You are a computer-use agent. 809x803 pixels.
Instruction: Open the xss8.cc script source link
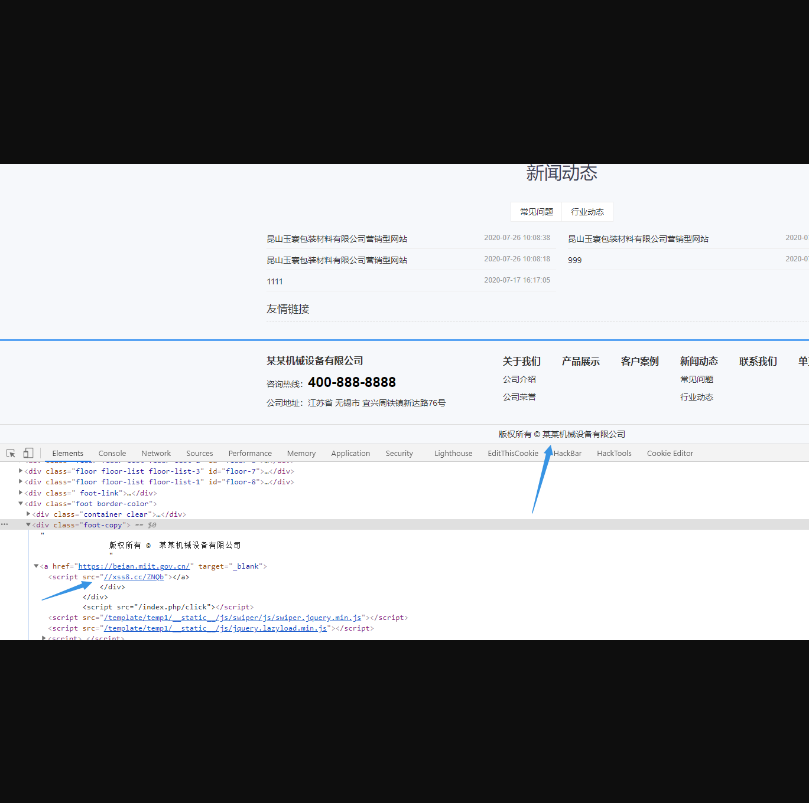coord(134,577)
